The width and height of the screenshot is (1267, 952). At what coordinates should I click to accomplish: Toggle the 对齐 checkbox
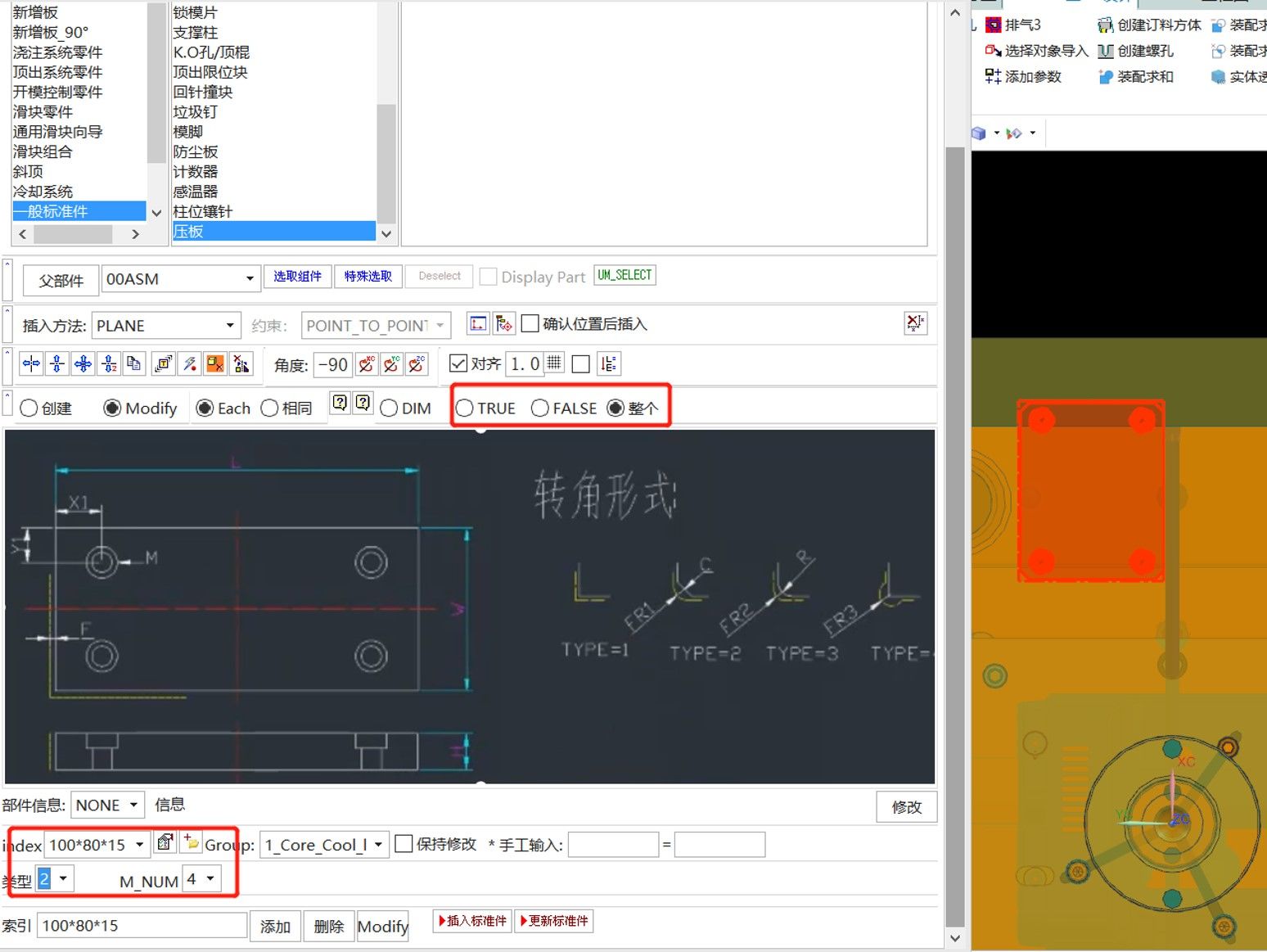tap(458, 363)
